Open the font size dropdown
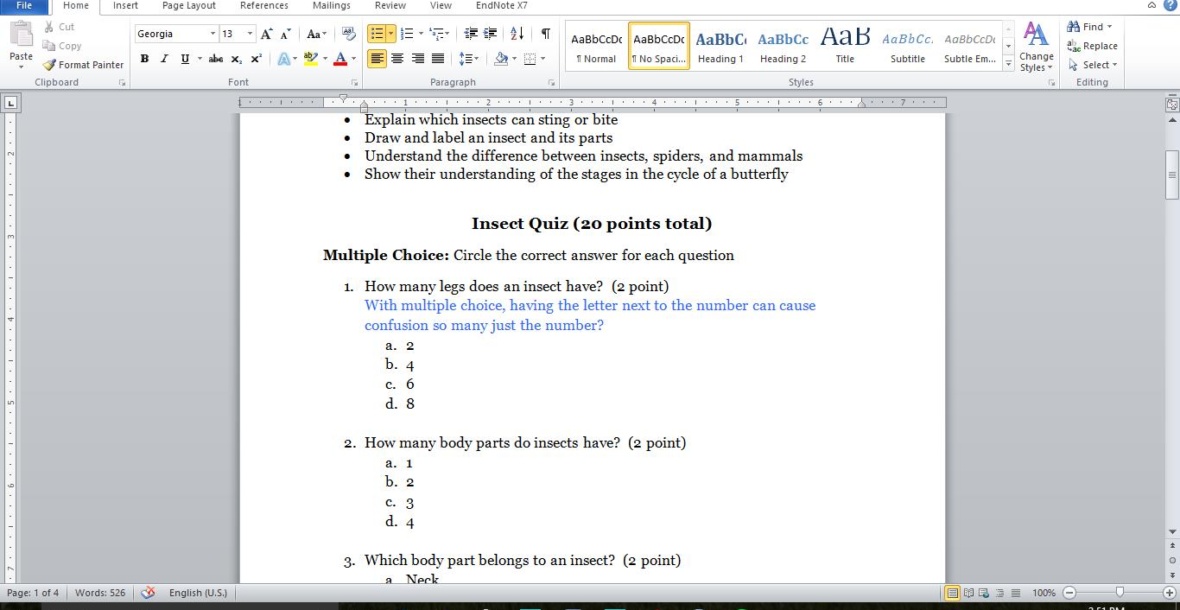Screen dimensions: 1180x610 coord(250,34)
